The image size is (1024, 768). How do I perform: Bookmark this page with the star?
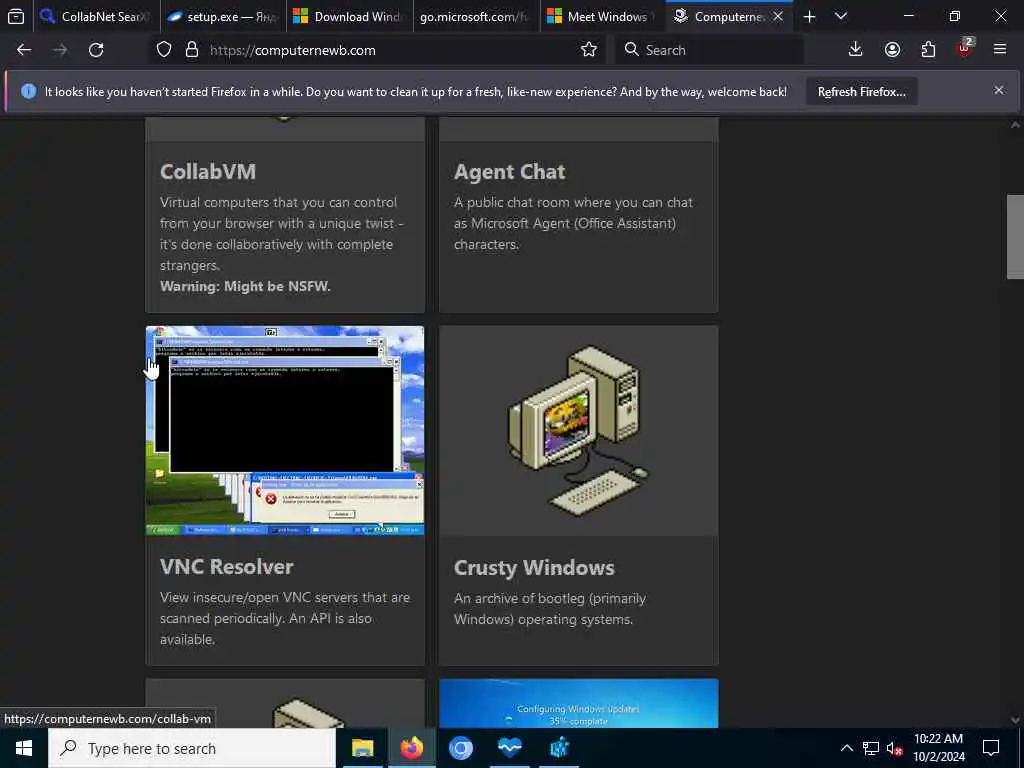click(x=588, y=50)
